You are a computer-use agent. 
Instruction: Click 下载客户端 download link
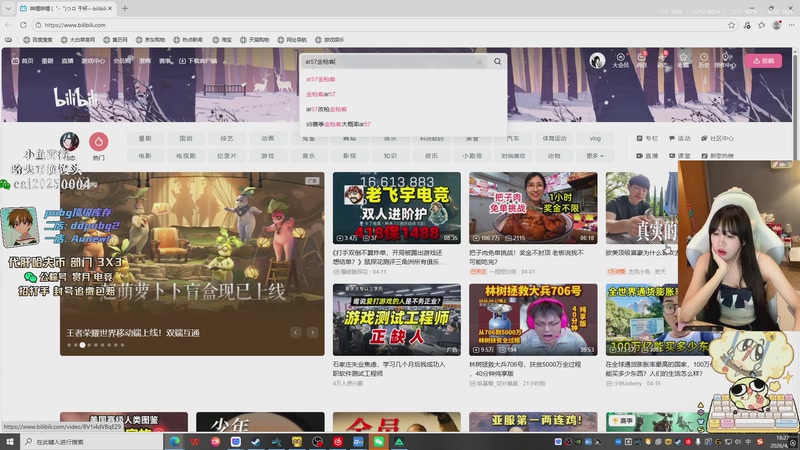[198, 61]
